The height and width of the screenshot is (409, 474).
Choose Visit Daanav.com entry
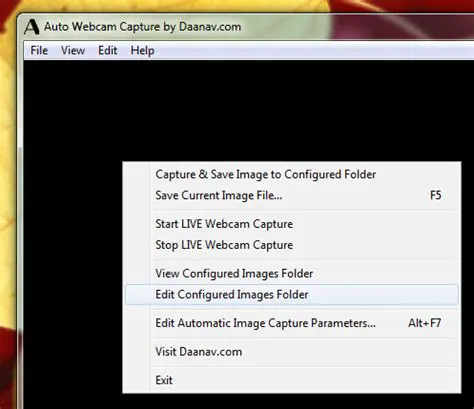tap(292, 352)
